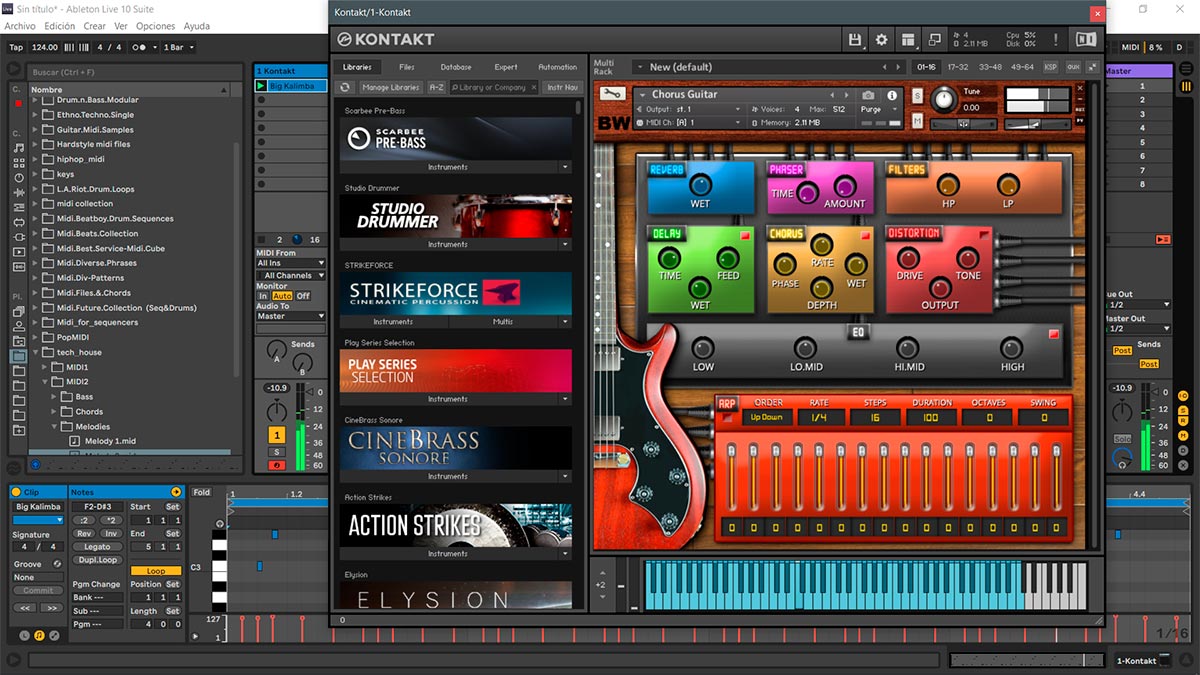Show Chorus Guitar info icon
The width and height of the screenshot is (1200, 675).
(892, 95)
